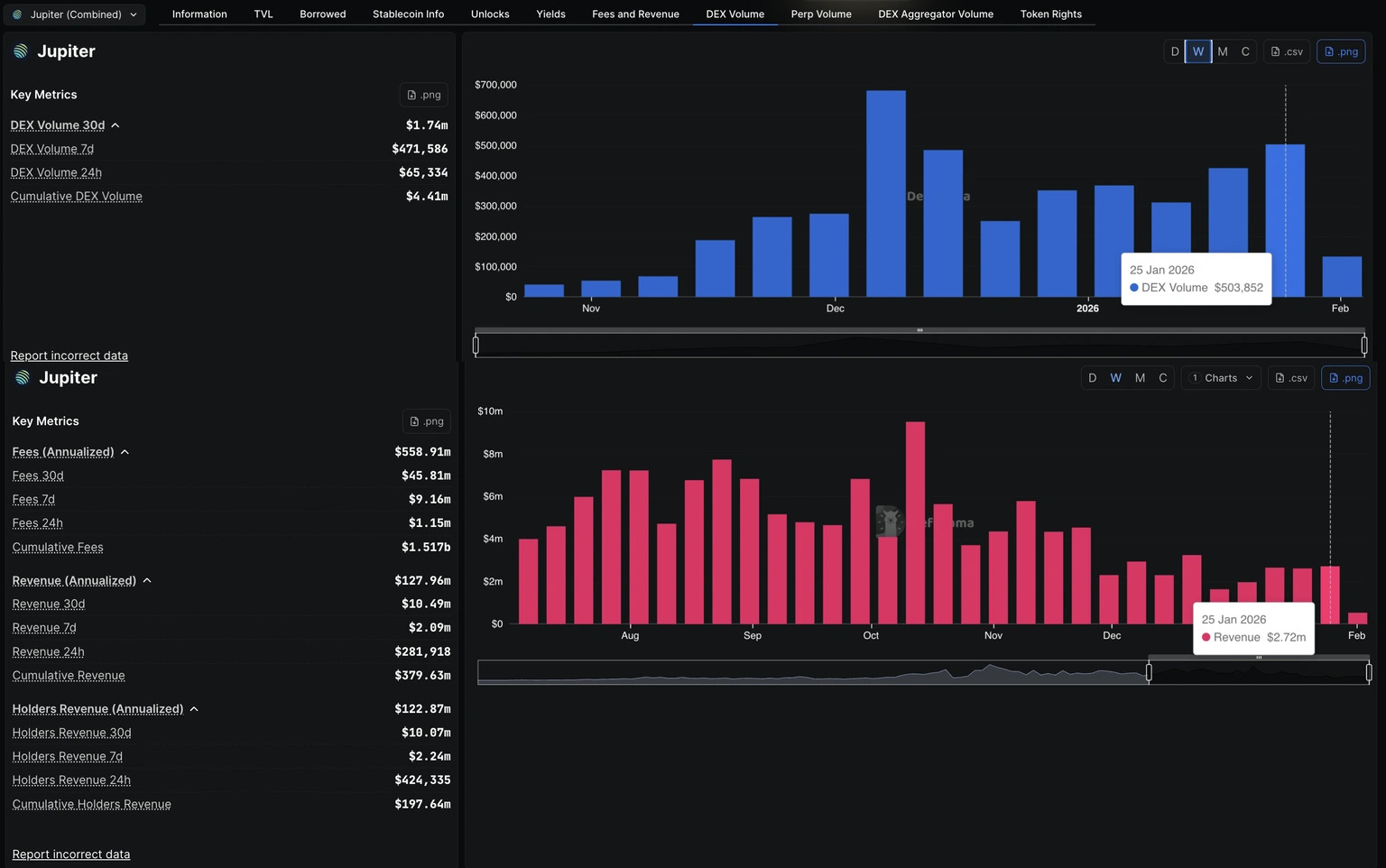Screen dimensions: 1386x868
Task: Open the Fees and Revenue tab
Action: pos(635,14)
